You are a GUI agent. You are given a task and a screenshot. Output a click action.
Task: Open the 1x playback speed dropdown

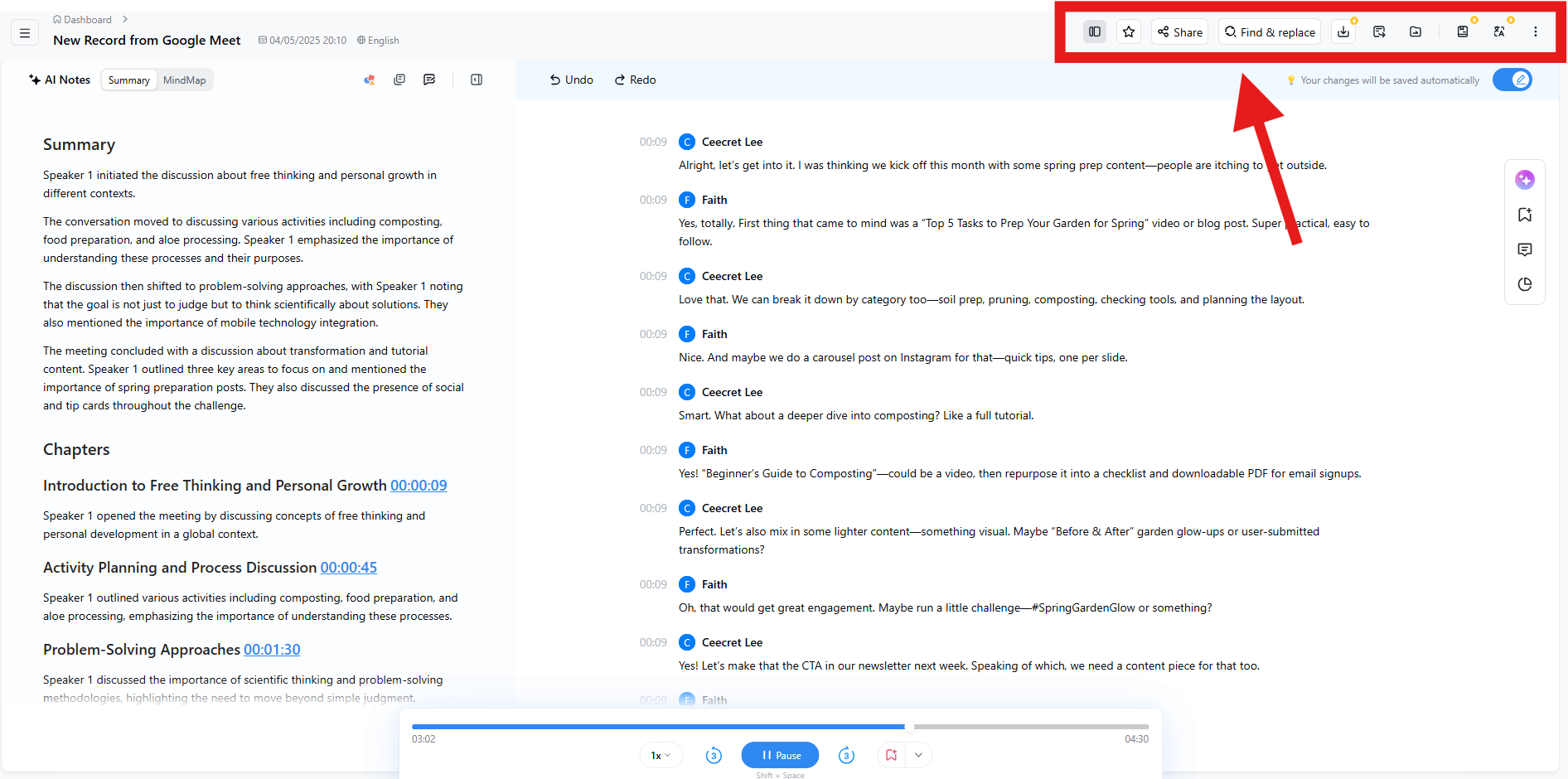[660, 755]
